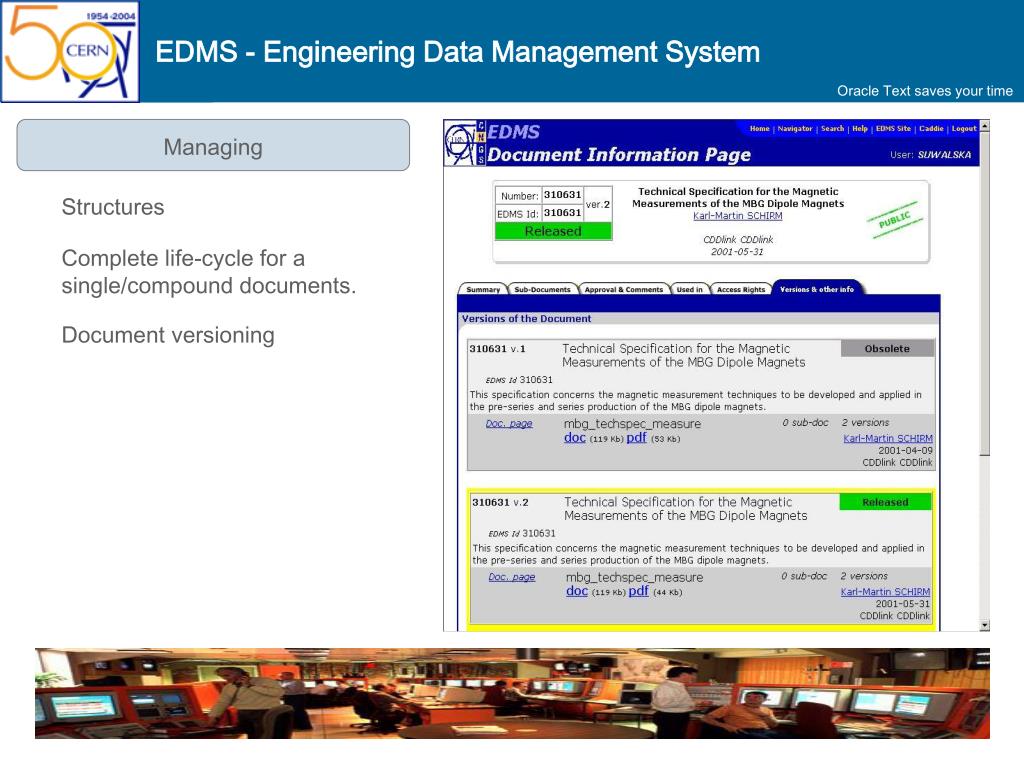The width and height of the screenshot is (1024, 768).
Task: Click "Complete life-cycle for a single/compound documents" text
Action: click(209, 272)
